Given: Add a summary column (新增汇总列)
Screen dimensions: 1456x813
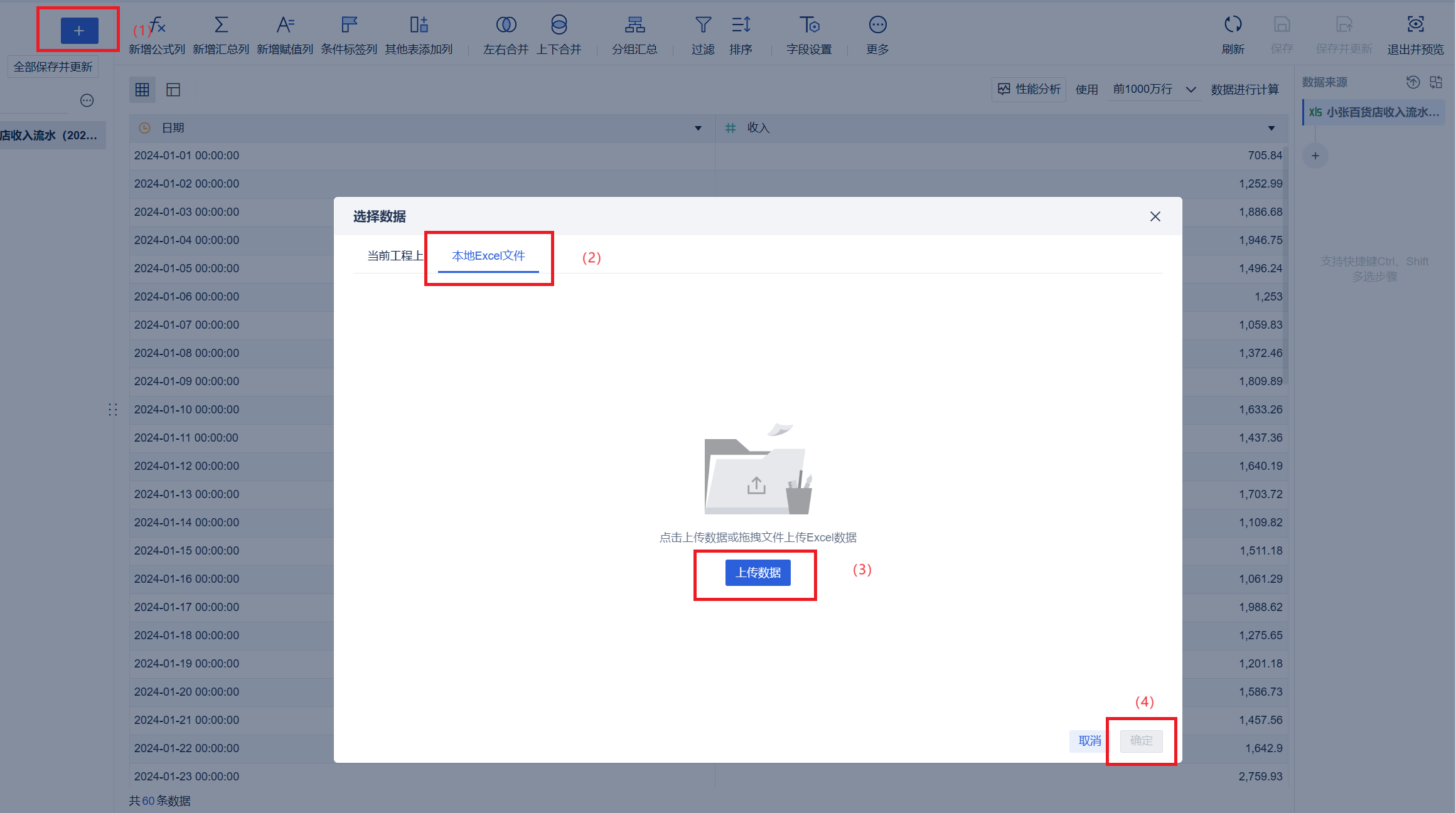Looking at the screenshot, I should click(221, 35).
